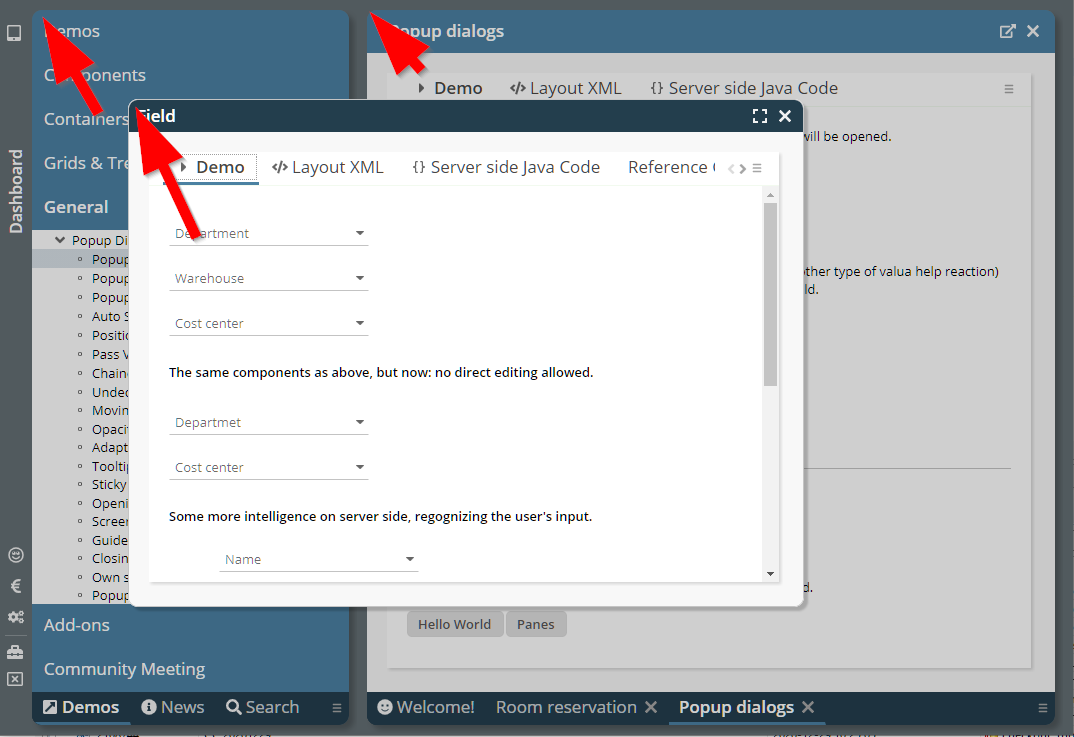Click the Hello World button
Viewport: 1074px width, 737px height.
(454, 624)
